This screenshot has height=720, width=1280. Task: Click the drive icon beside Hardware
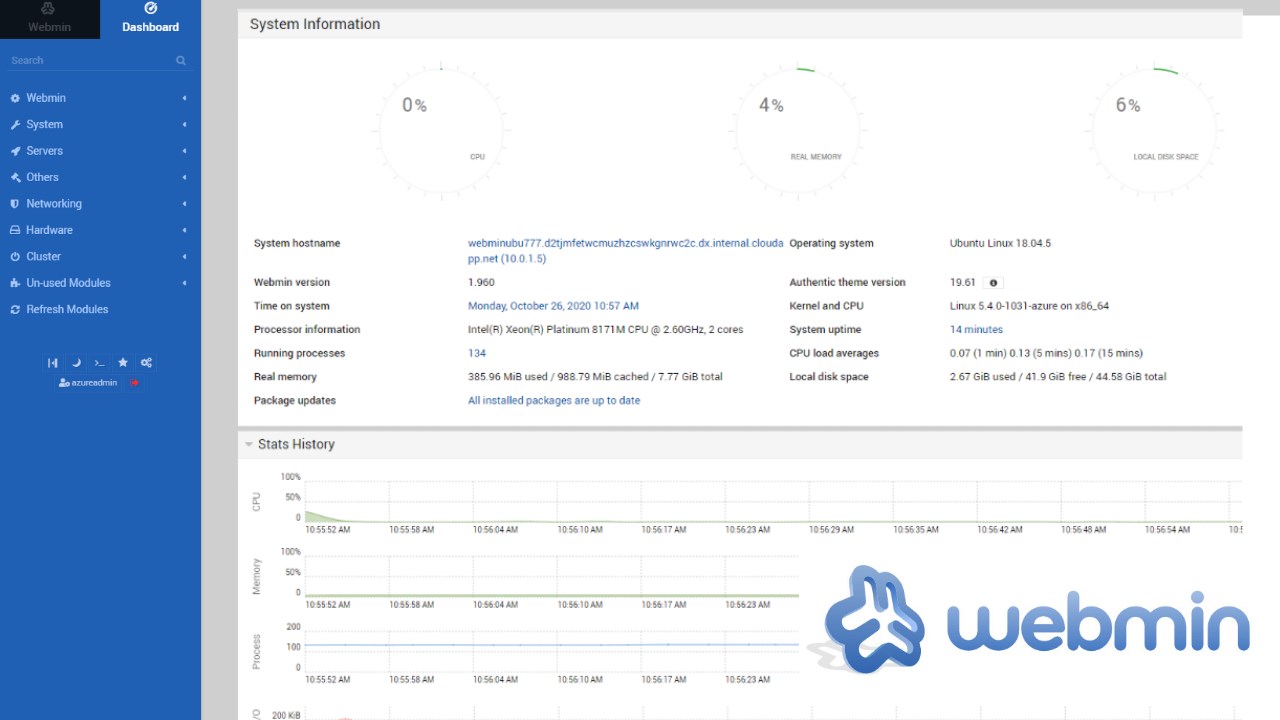(x=15, y=230)
